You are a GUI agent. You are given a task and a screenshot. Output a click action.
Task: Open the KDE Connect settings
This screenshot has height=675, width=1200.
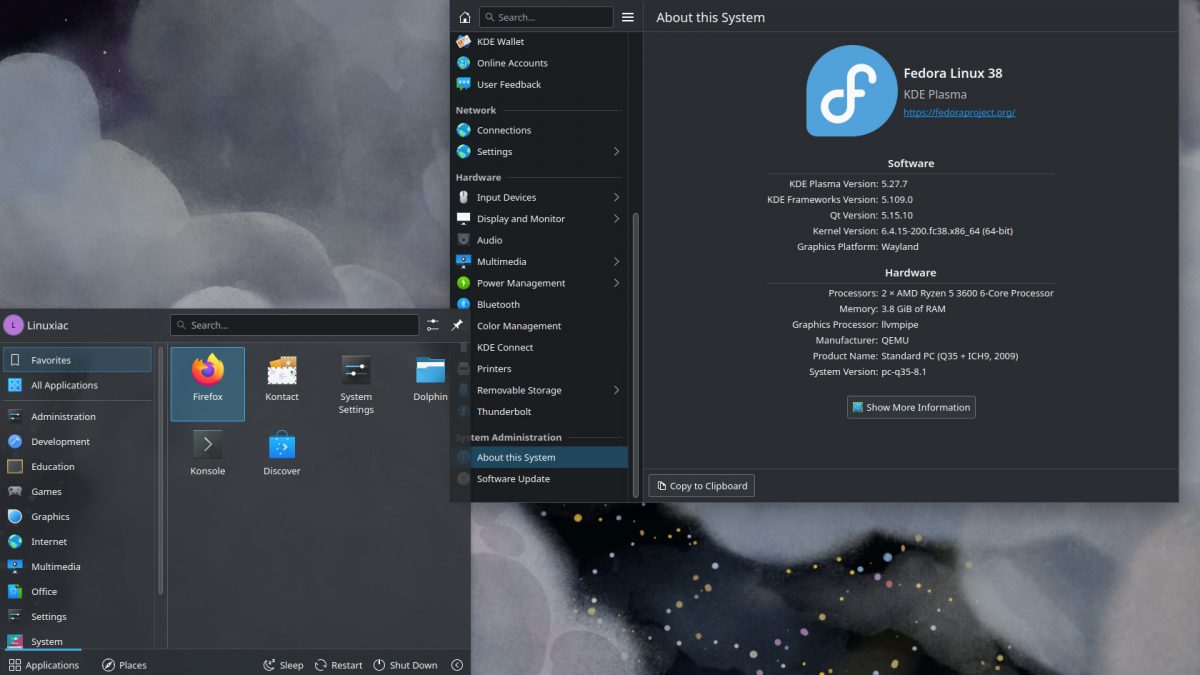click(540, 347)
